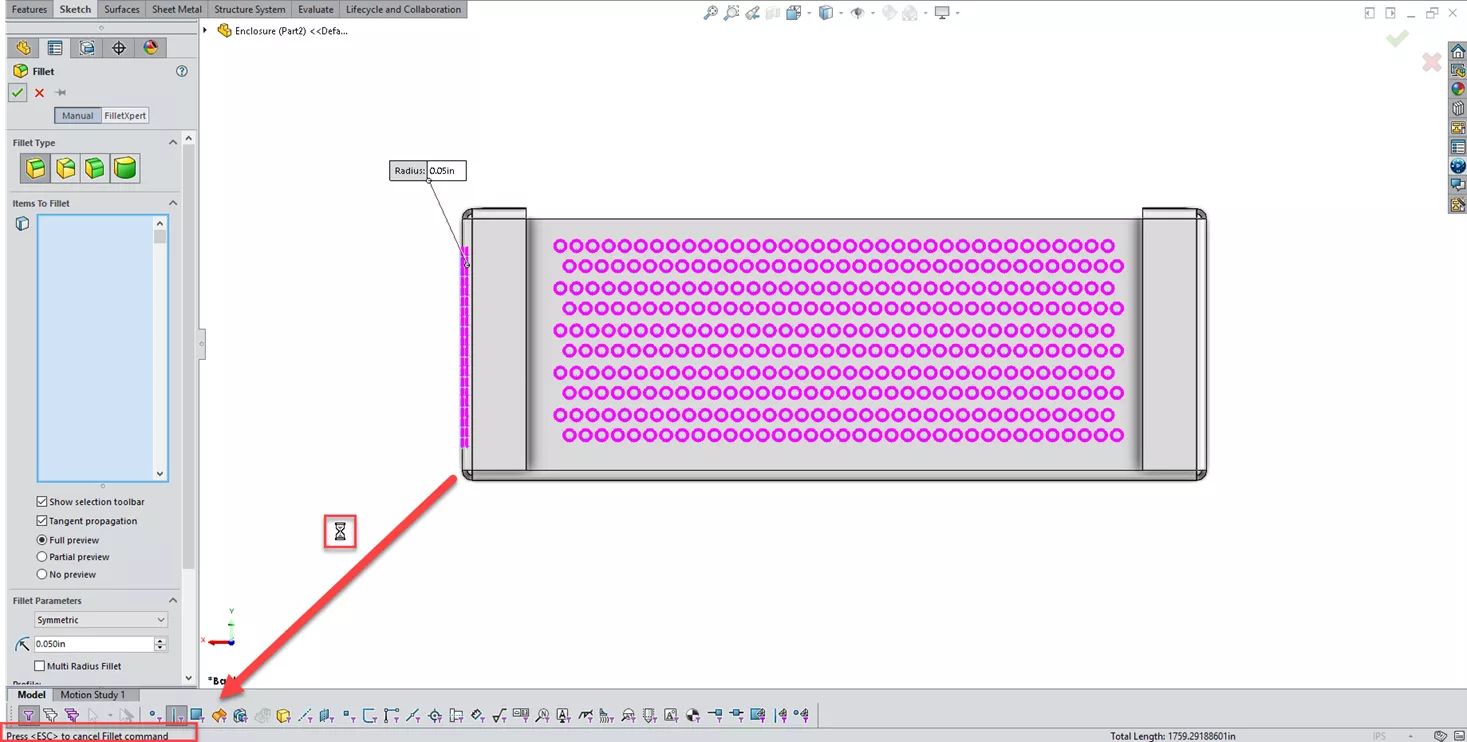Open the DimXpertManager crosshair tab
The image size is (1467, 742).
[119, 48]
